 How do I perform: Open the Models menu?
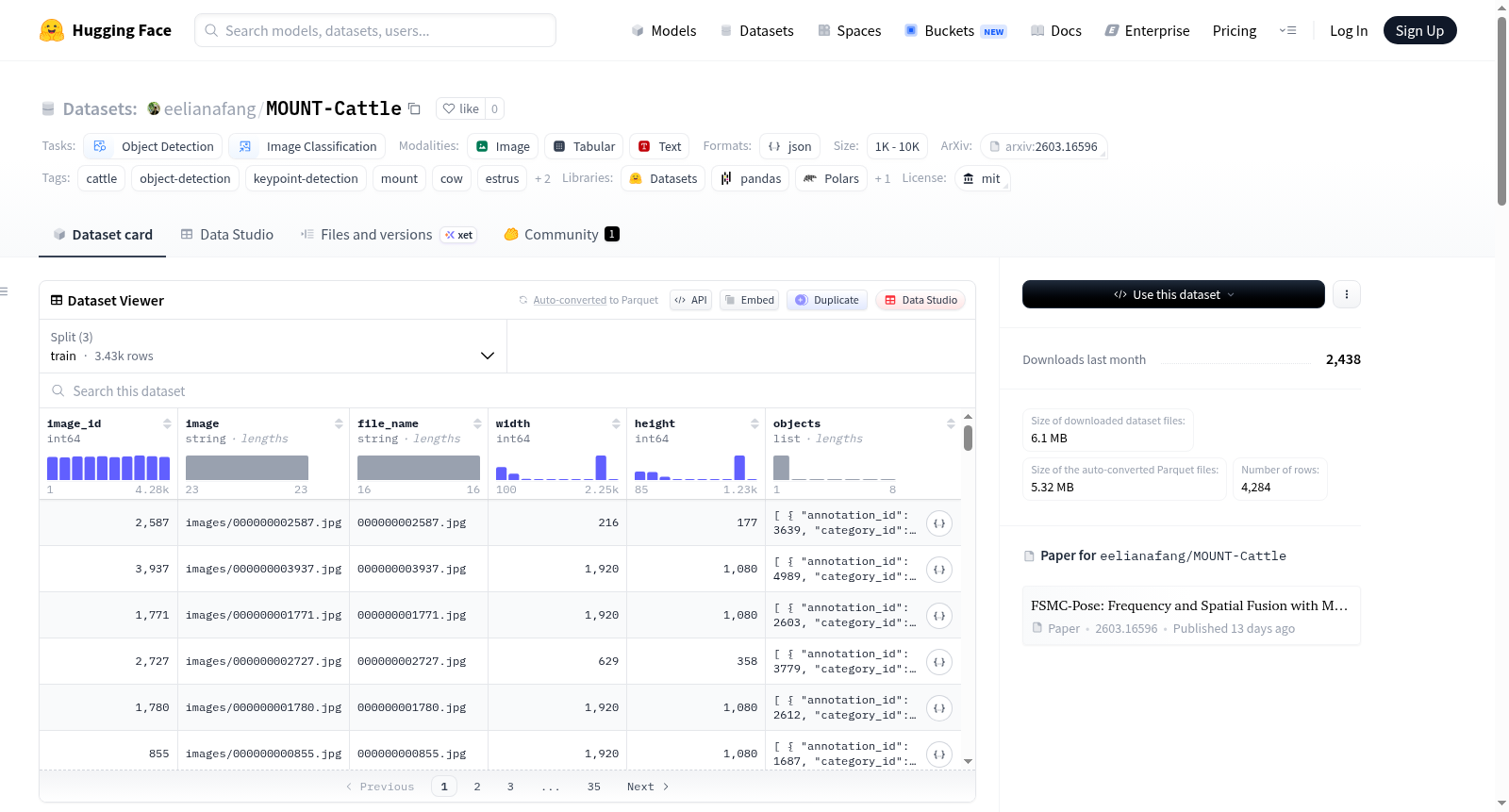pos(664,30)
